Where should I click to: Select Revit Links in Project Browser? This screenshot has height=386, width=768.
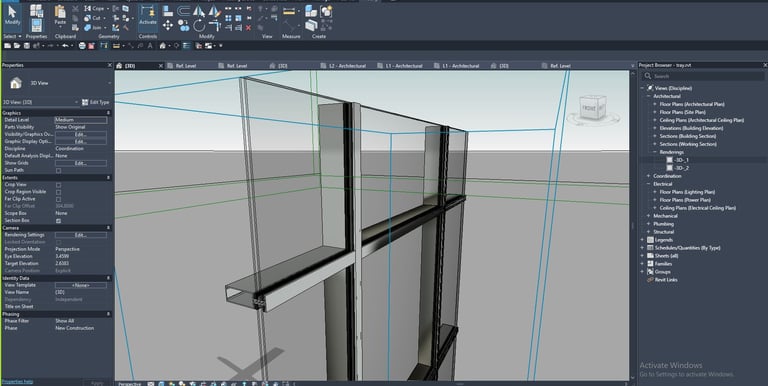click(x=665, y=280)
